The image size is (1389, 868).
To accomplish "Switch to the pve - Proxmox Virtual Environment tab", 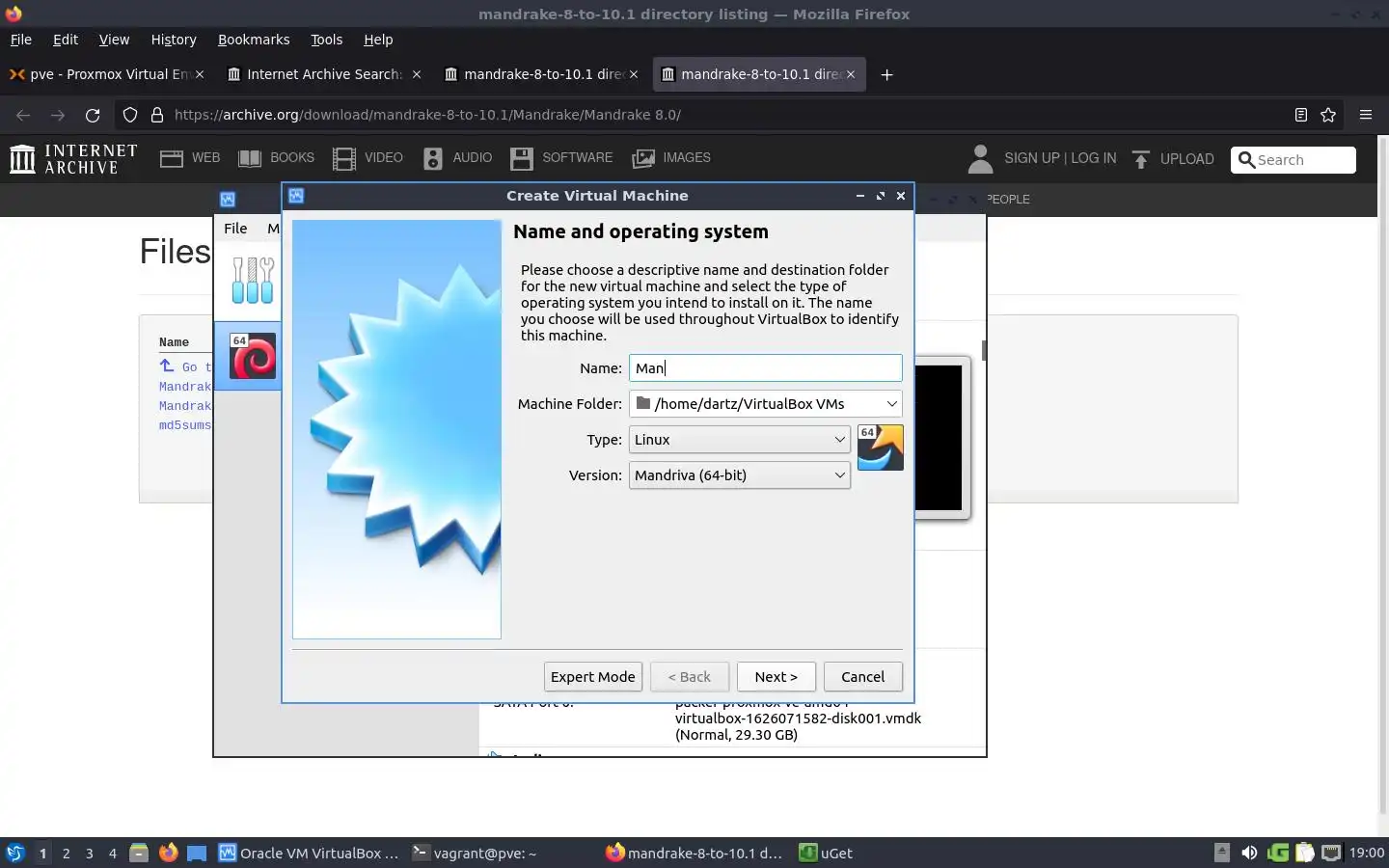I will pos(106,74).
